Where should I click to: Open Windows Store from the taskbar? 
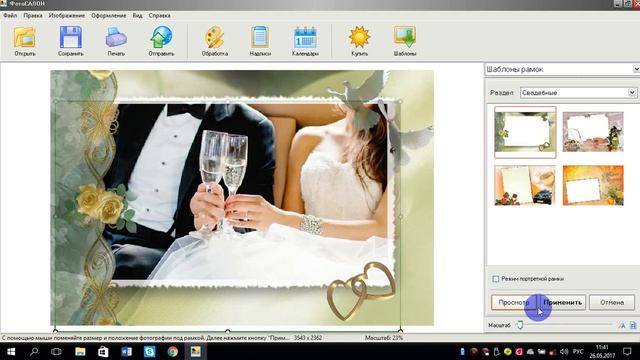[x=103, y=351]
